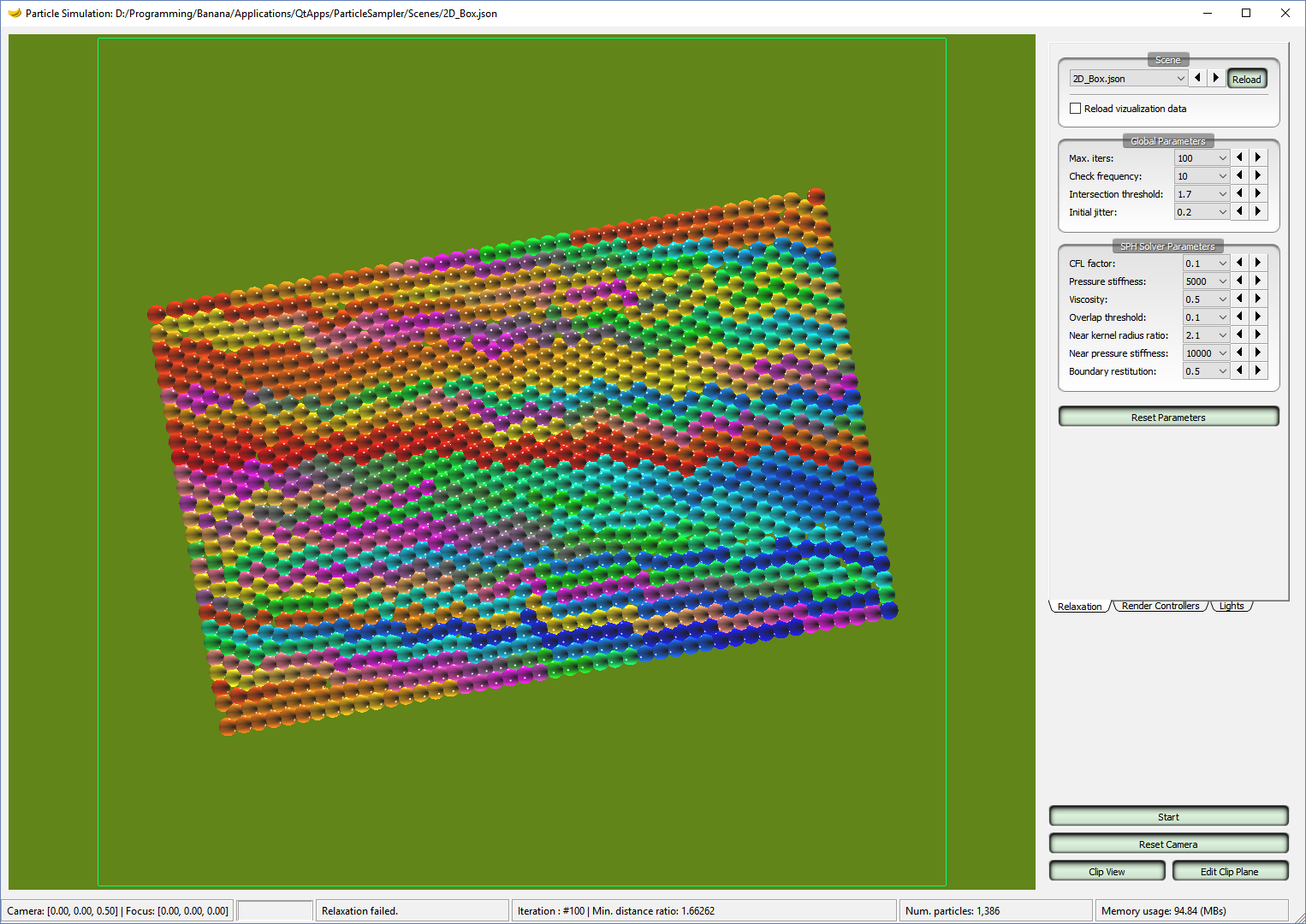
Task: Decrease Check frequency with left arrow
Action: point(1239,175)
